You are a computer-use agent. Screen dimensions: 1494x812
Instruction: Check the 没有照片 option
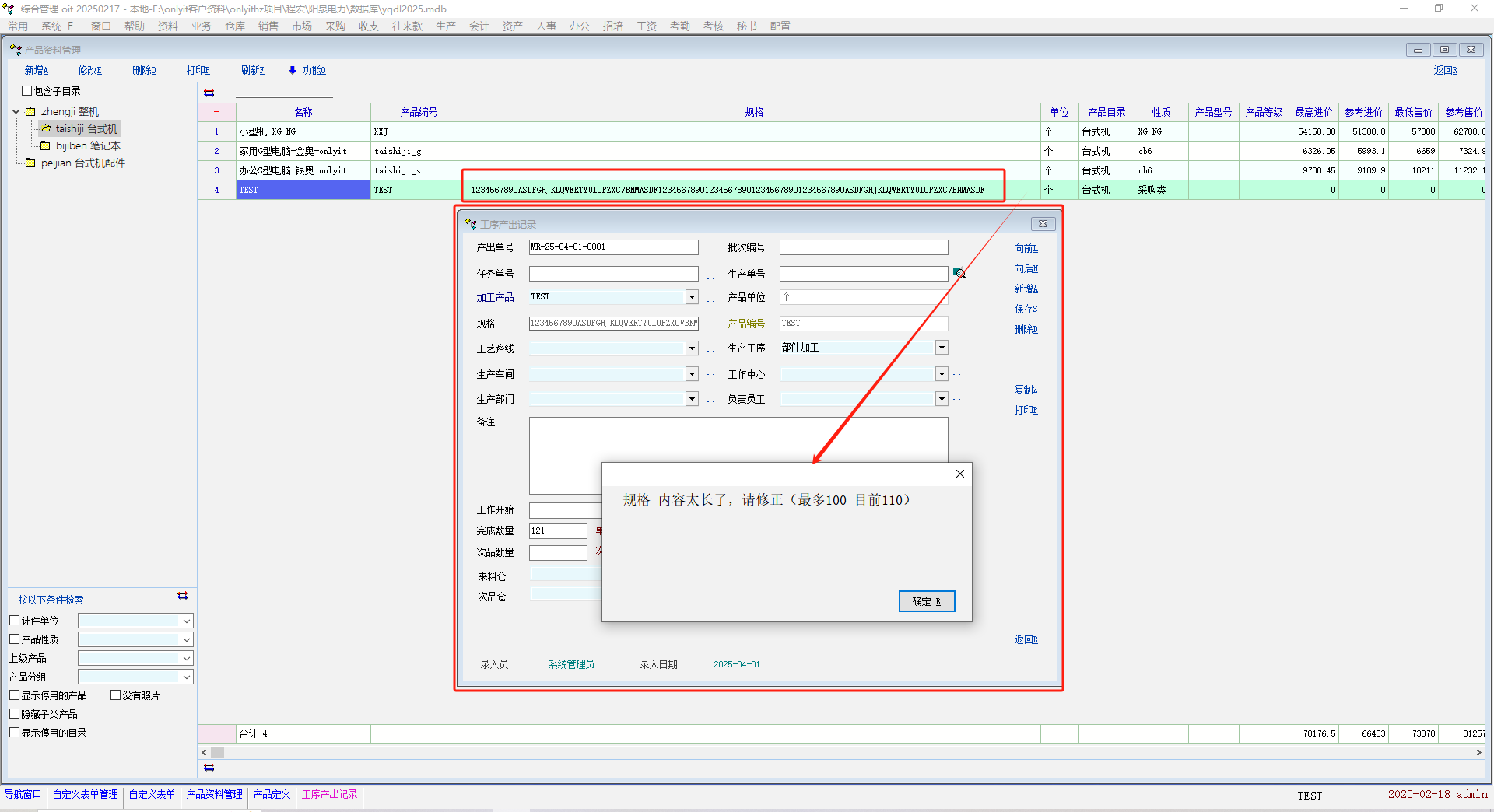[116, 695]
